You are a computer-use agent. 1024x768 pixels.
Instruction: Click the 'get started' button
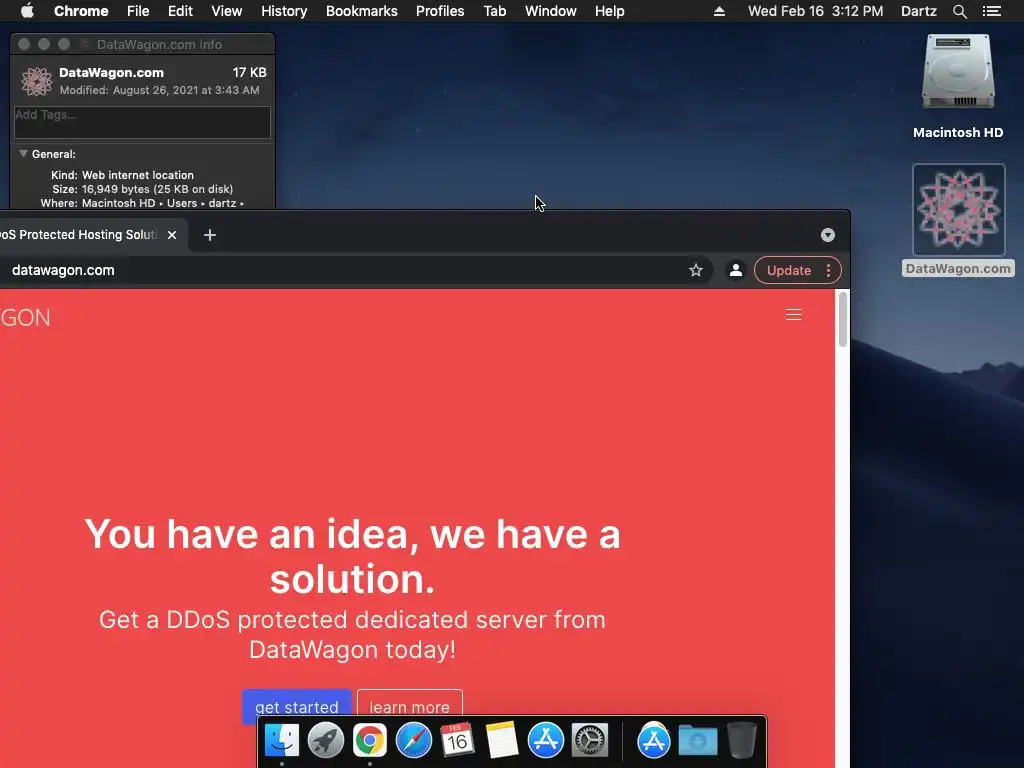pos(296,707)
